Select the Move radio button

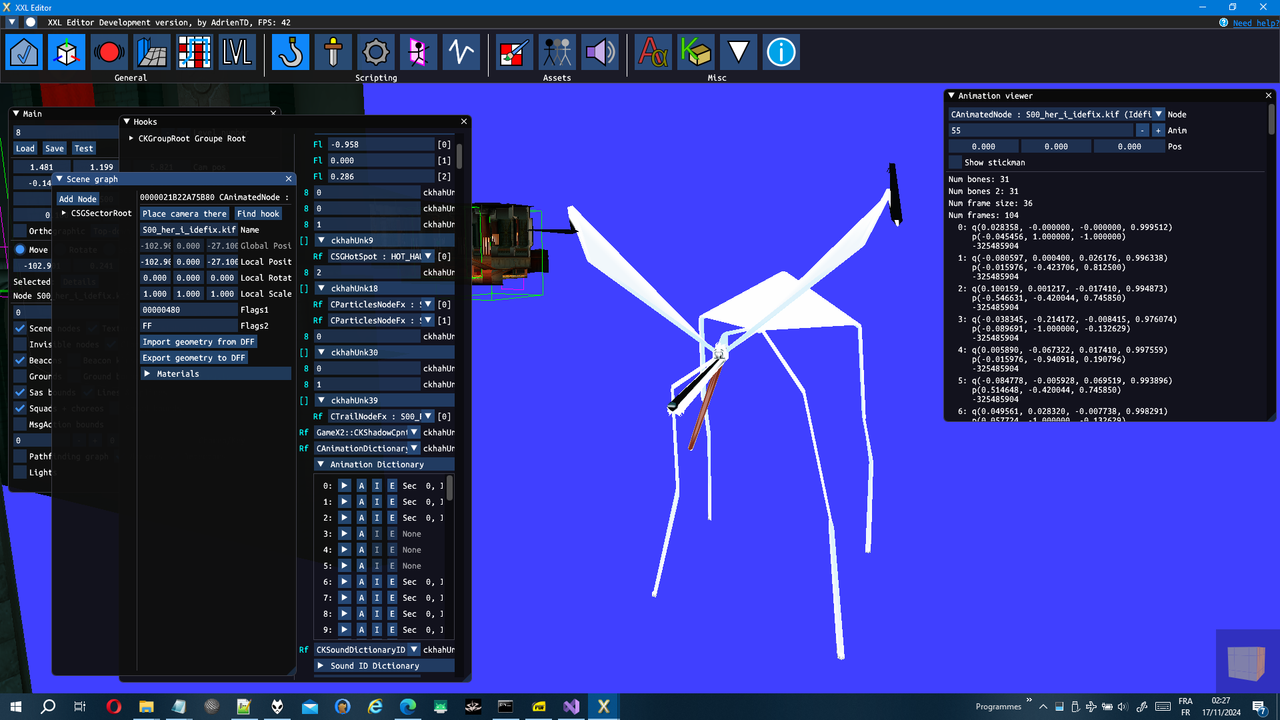pyautogui.click(x=20, y=250)
